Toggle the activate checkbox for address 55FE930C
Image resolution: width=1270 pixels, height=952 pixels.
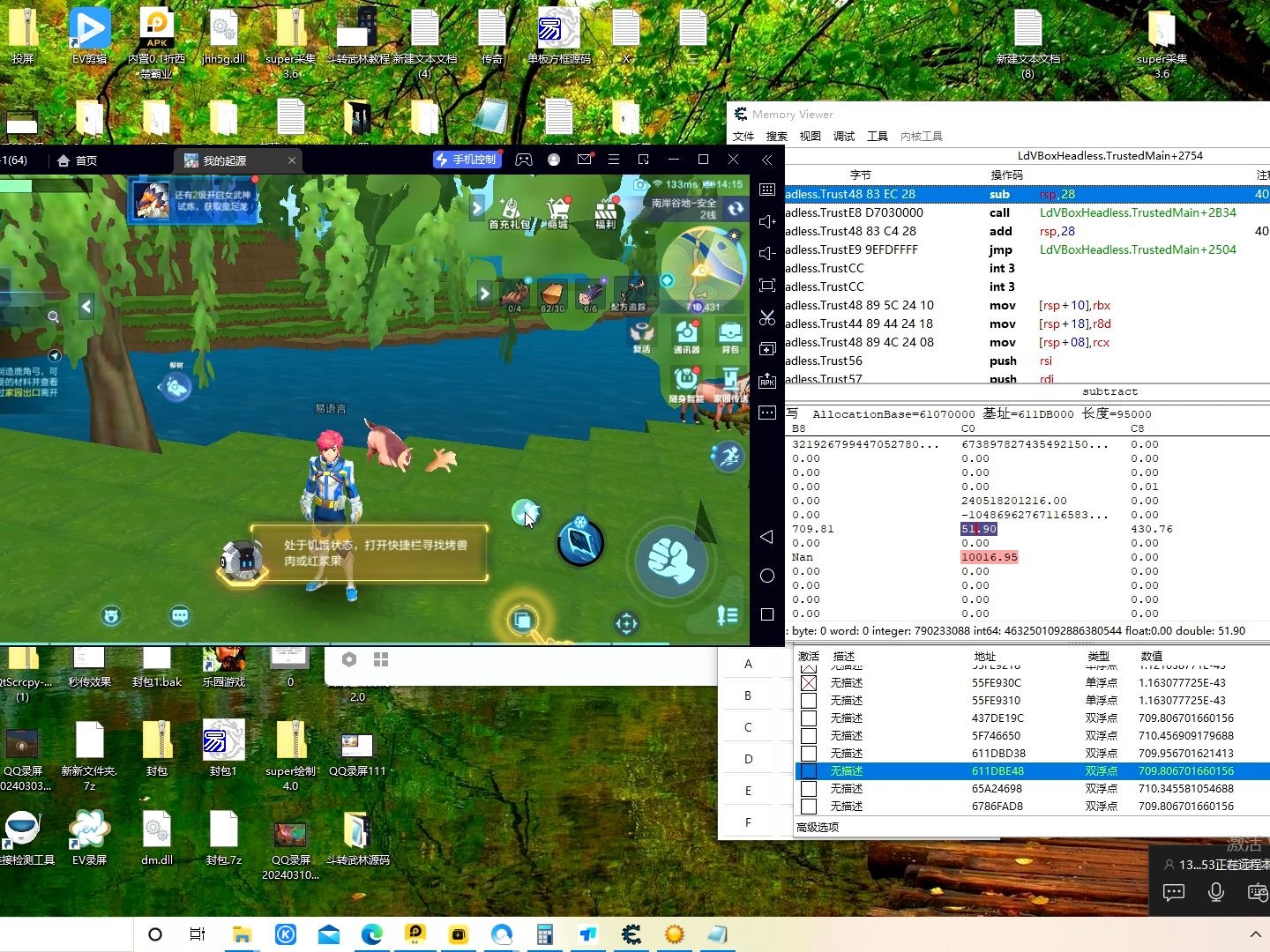[x=809, y=683]
